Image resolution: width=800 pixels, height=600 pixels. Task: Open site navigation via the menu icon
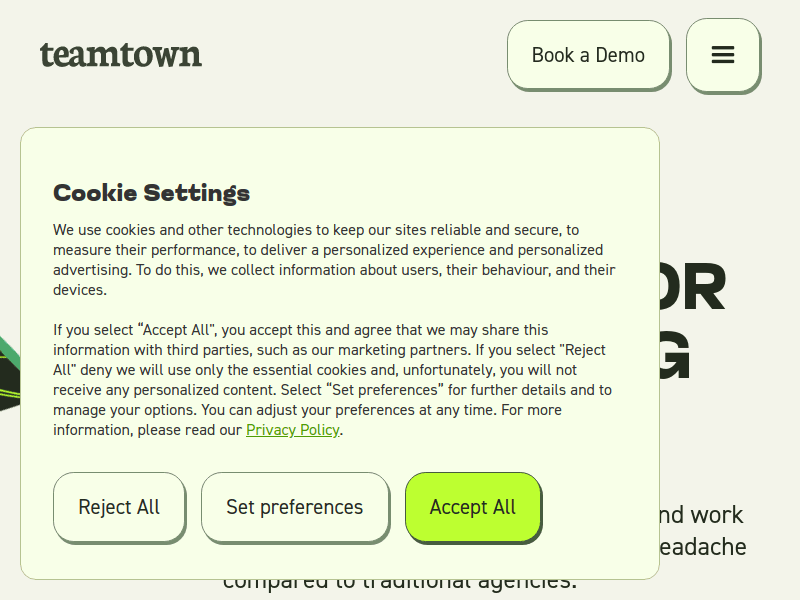pos(723,56)
